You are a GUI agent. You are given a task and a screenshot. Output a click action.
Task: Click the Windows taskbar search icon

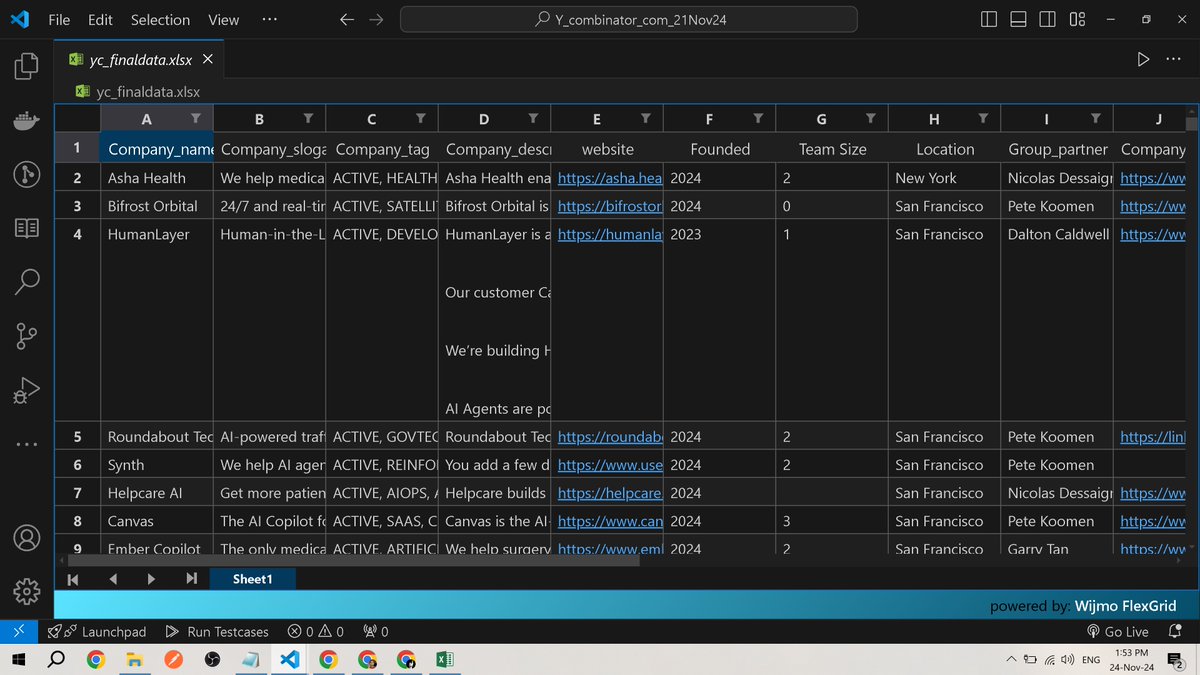pos(56,660)
